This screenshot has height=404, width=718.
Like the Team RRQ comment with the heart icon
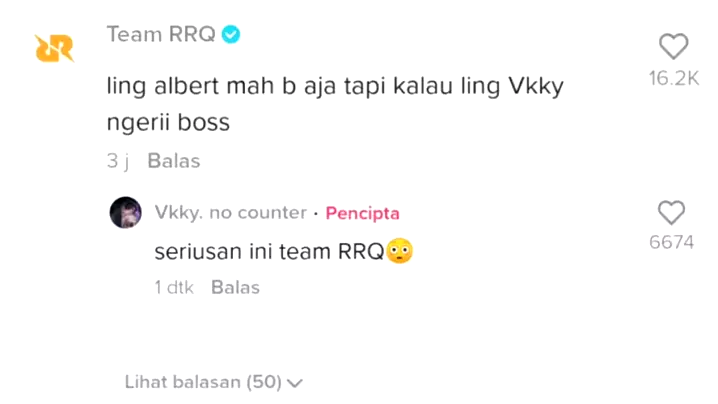pyautogui.click(x=674, y=46)
